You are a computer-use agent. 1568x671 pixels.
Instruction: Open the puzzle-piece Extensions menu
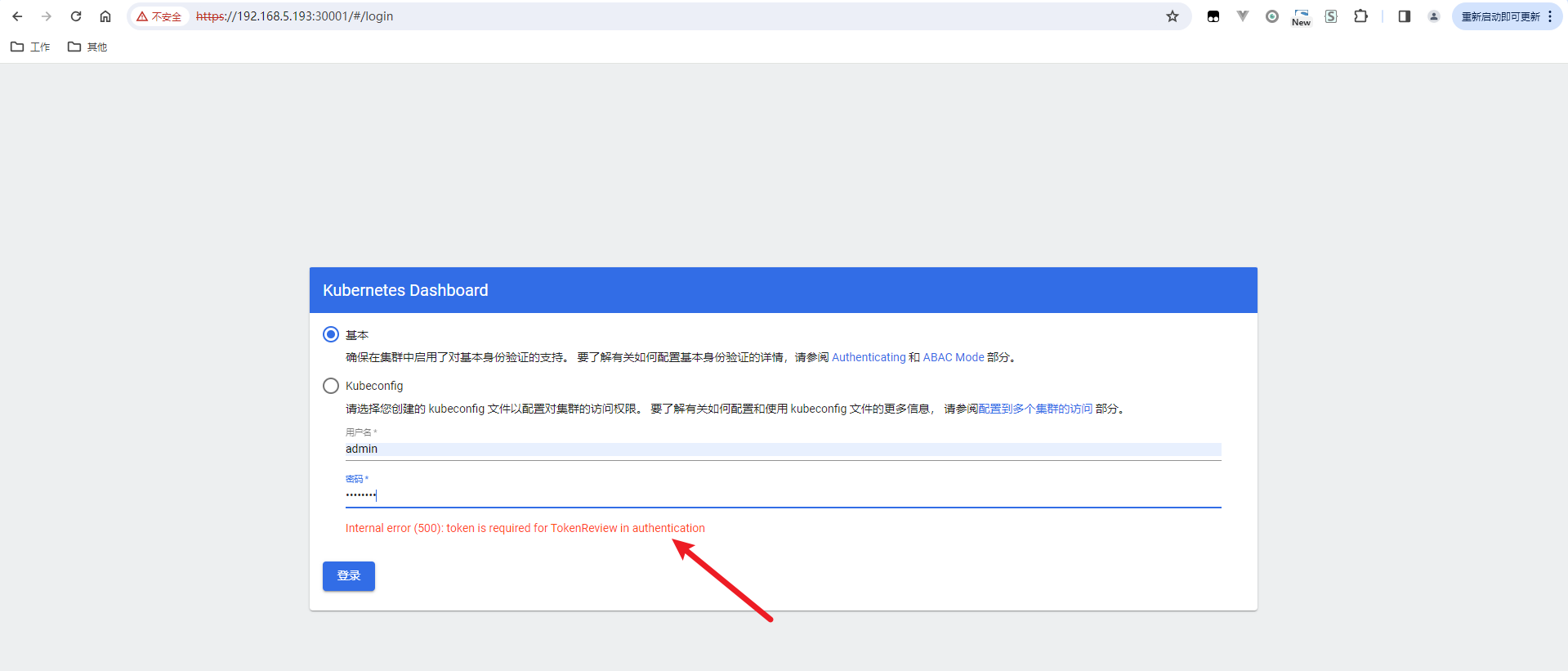pos(1360,16)
